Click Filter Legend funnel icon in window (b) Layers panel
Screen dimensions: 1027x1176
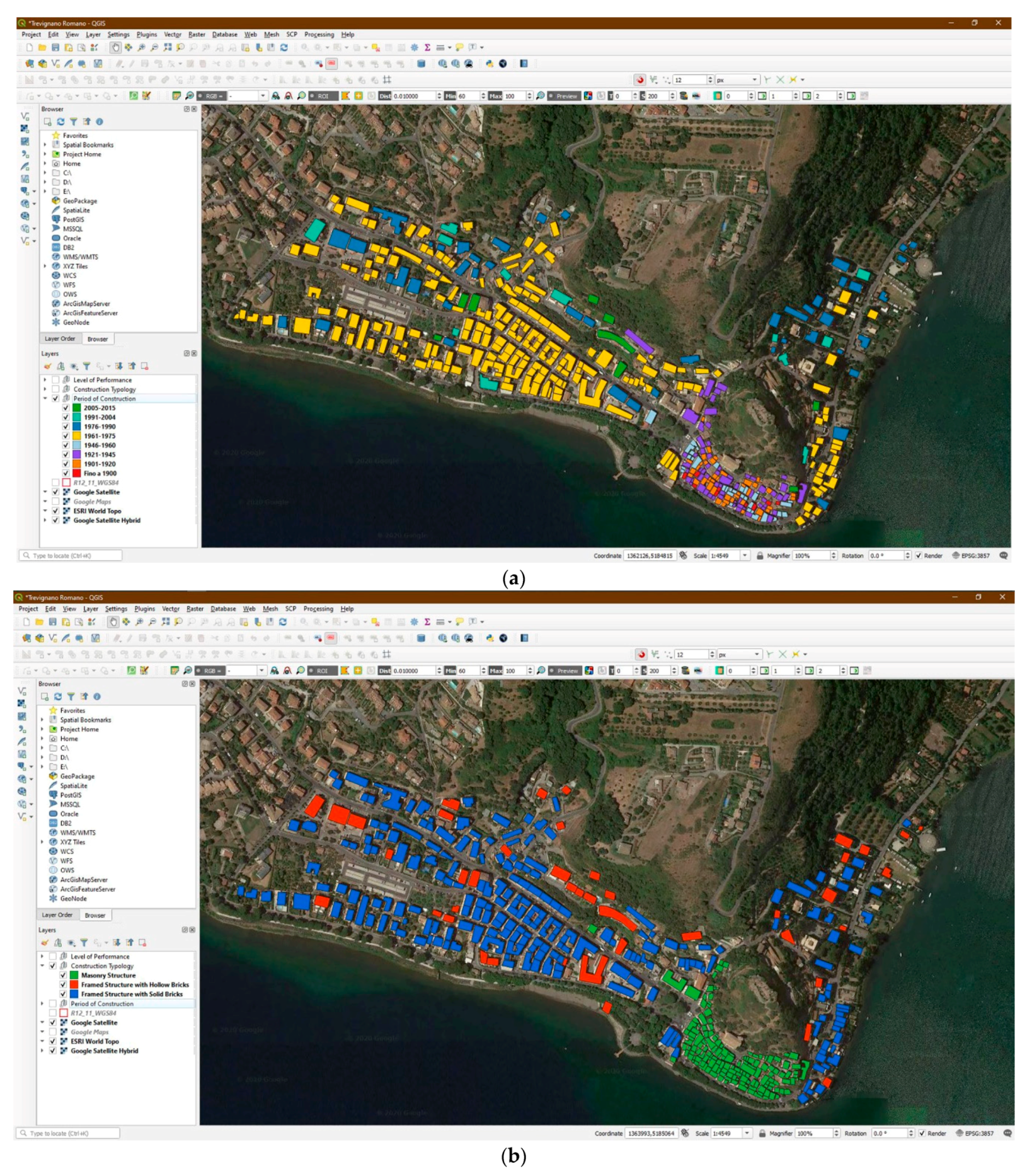coord(84,943)
